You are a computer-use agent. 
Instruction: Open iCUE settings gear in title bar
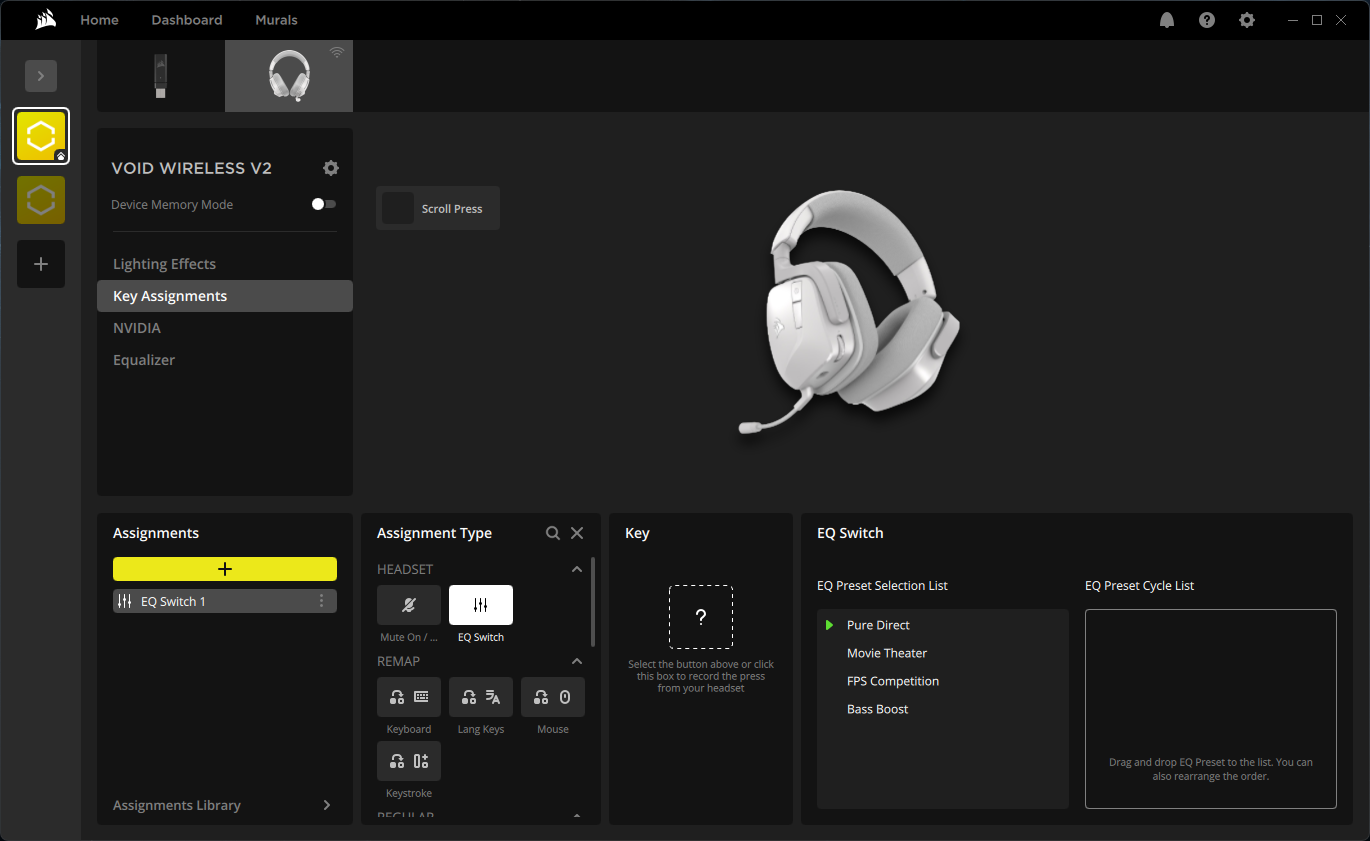pos(1247,20)
